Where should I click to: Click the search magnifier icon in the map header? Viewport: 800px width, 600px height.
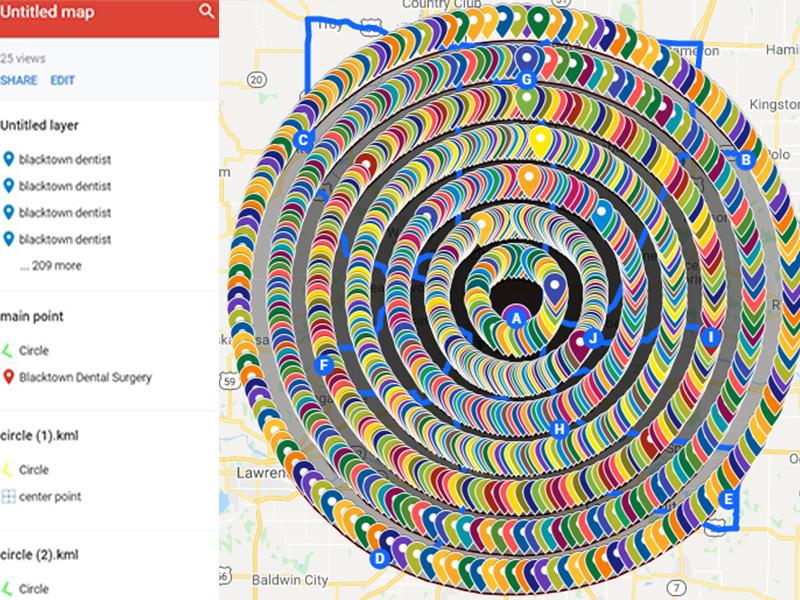point(207,13)
